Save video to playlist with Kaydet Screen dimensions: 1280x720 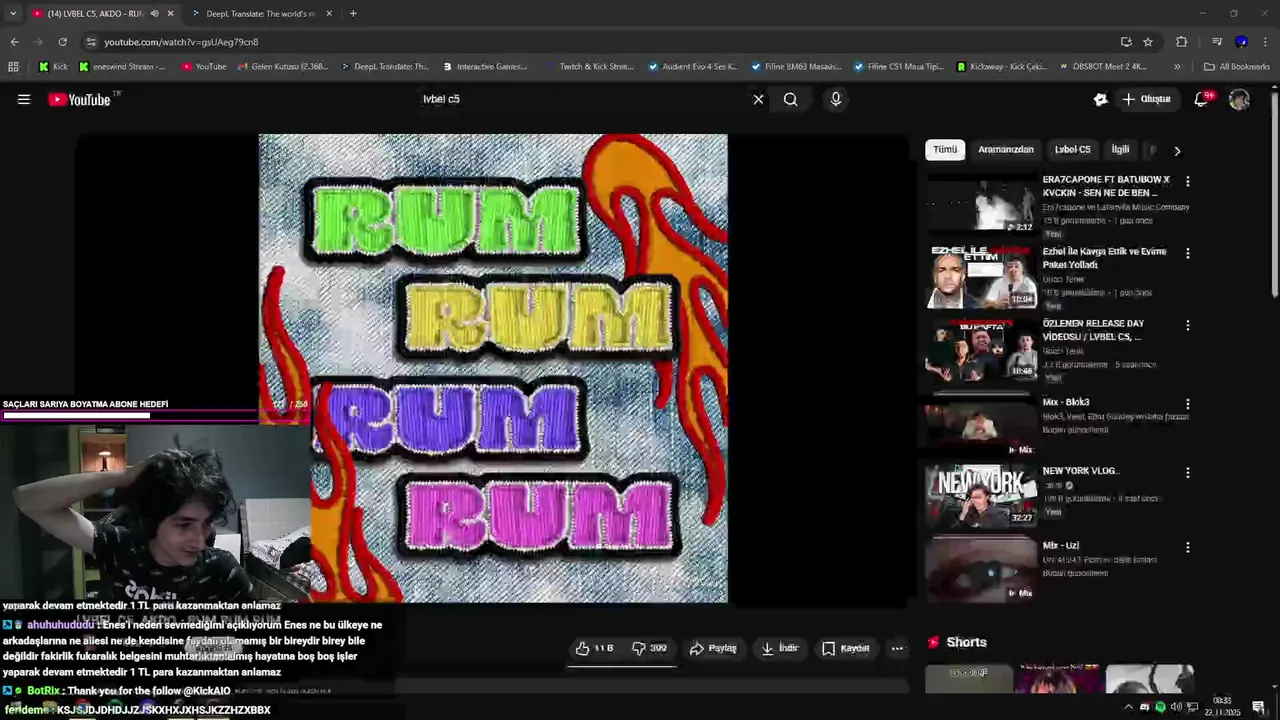846,648
